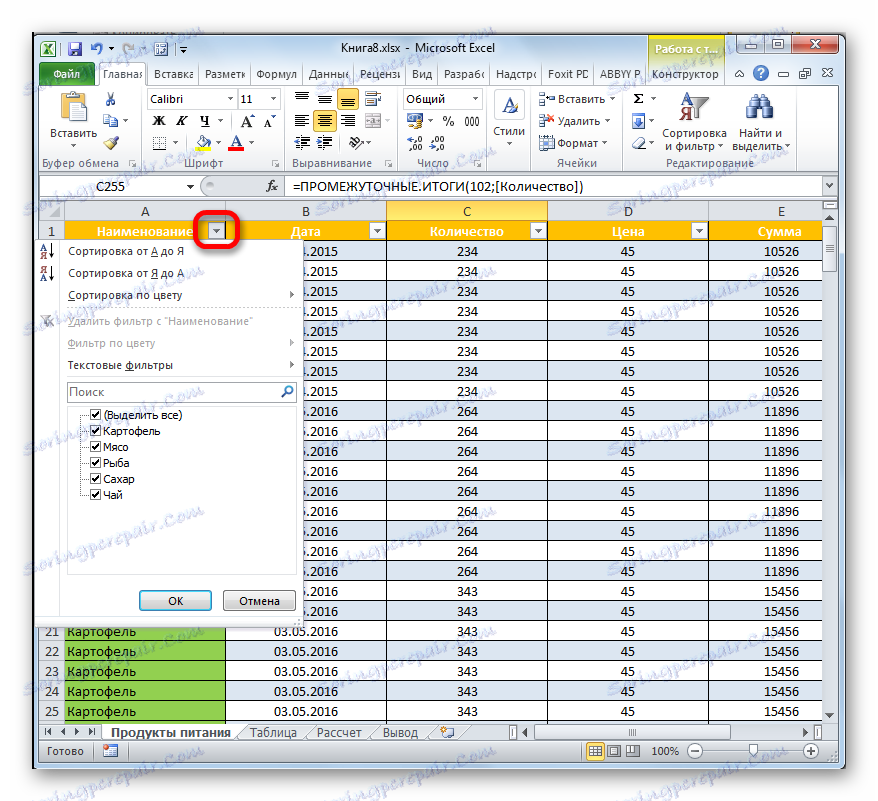Click the AutoSum Σ icon
This screenshot has height=801, width=878.
637,98
